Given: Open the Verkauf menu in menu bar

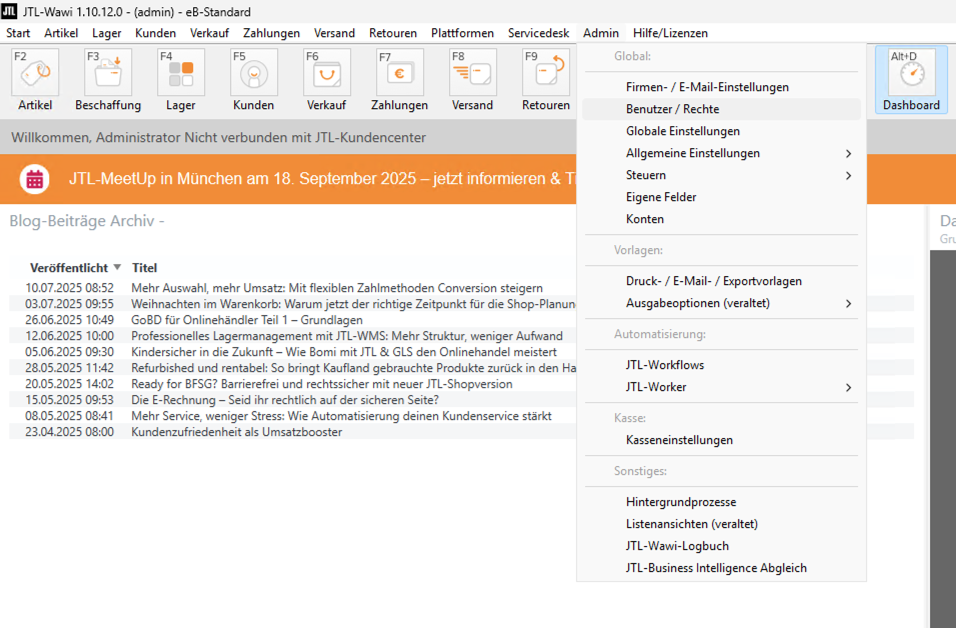Looking at the screenshot, I should pyautogui.click(x=209, y=33).
